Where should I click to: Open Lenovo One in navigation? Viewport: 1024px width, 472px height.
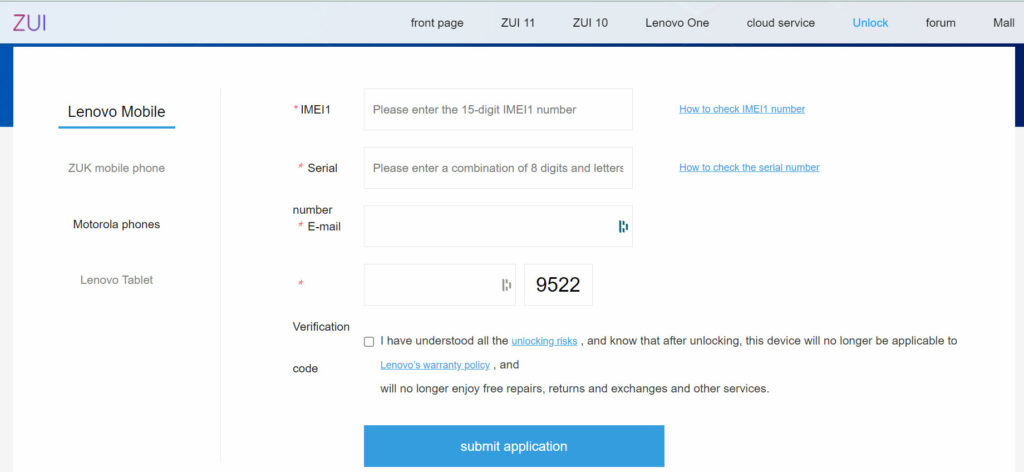pos(677,23)
